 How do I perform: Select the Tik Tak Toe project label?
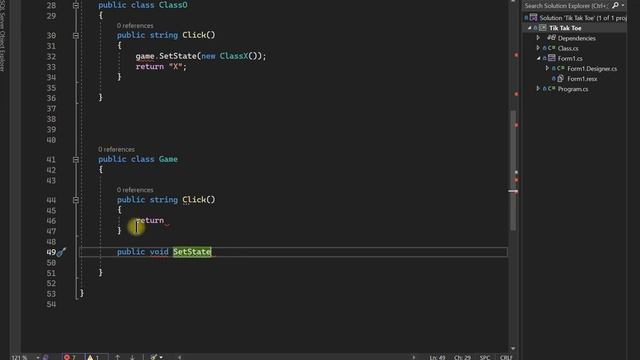[x=565, y=28]
